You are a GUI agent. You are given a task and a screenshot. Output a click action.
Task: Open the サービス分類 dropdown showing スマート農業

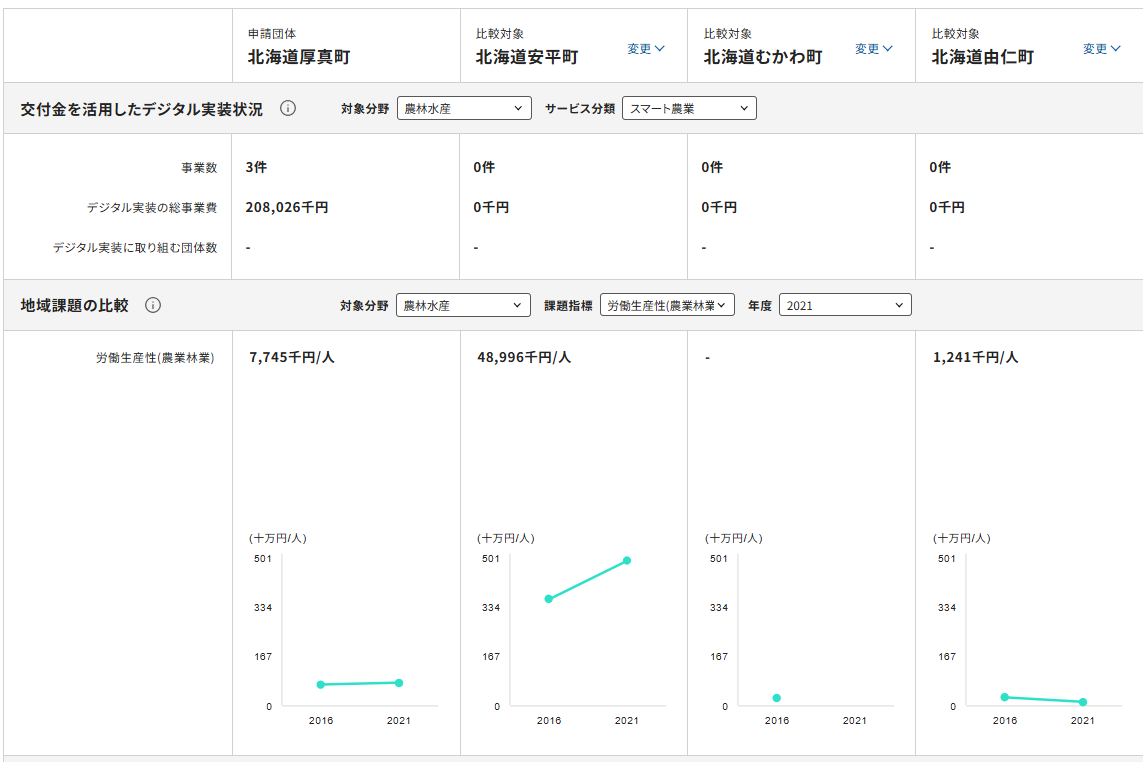[688, 108]
